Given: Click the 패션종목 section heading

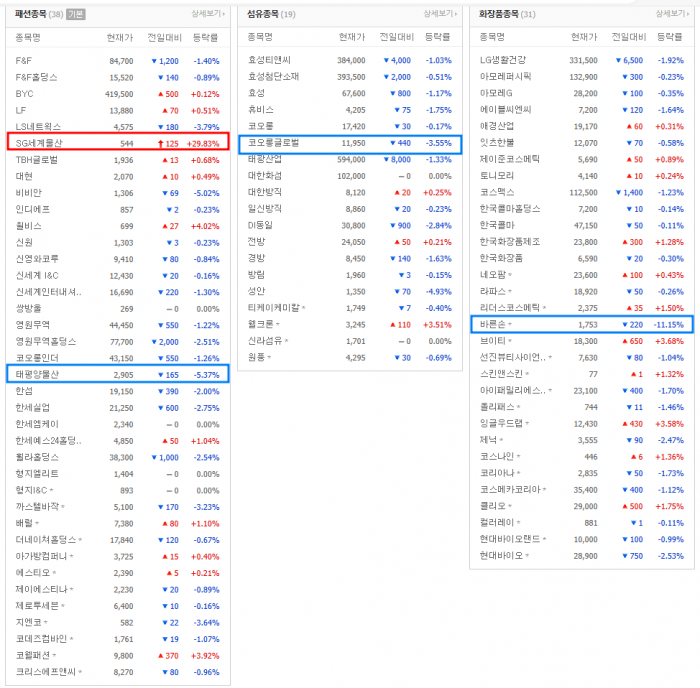Looking at the screenshot, I should [x=30, y=14].
